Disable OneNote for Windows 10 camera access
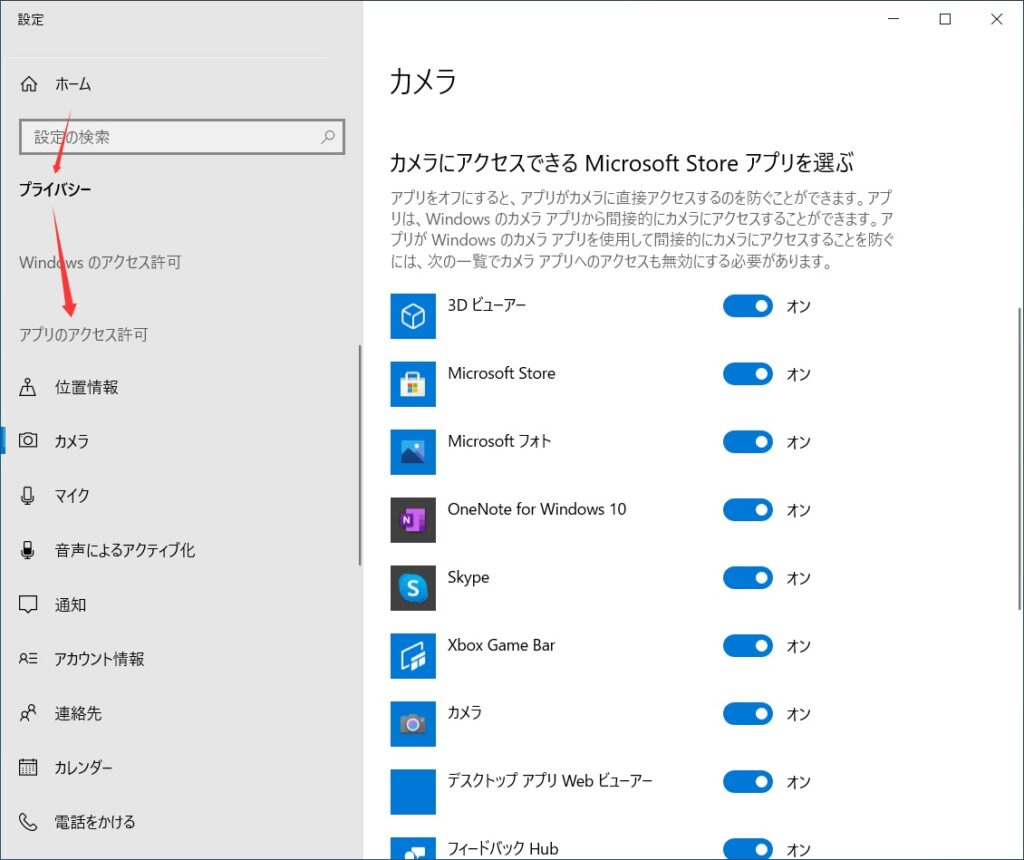Image resolution: width=1024 pixels, height=860 pixels. [747, 510]
